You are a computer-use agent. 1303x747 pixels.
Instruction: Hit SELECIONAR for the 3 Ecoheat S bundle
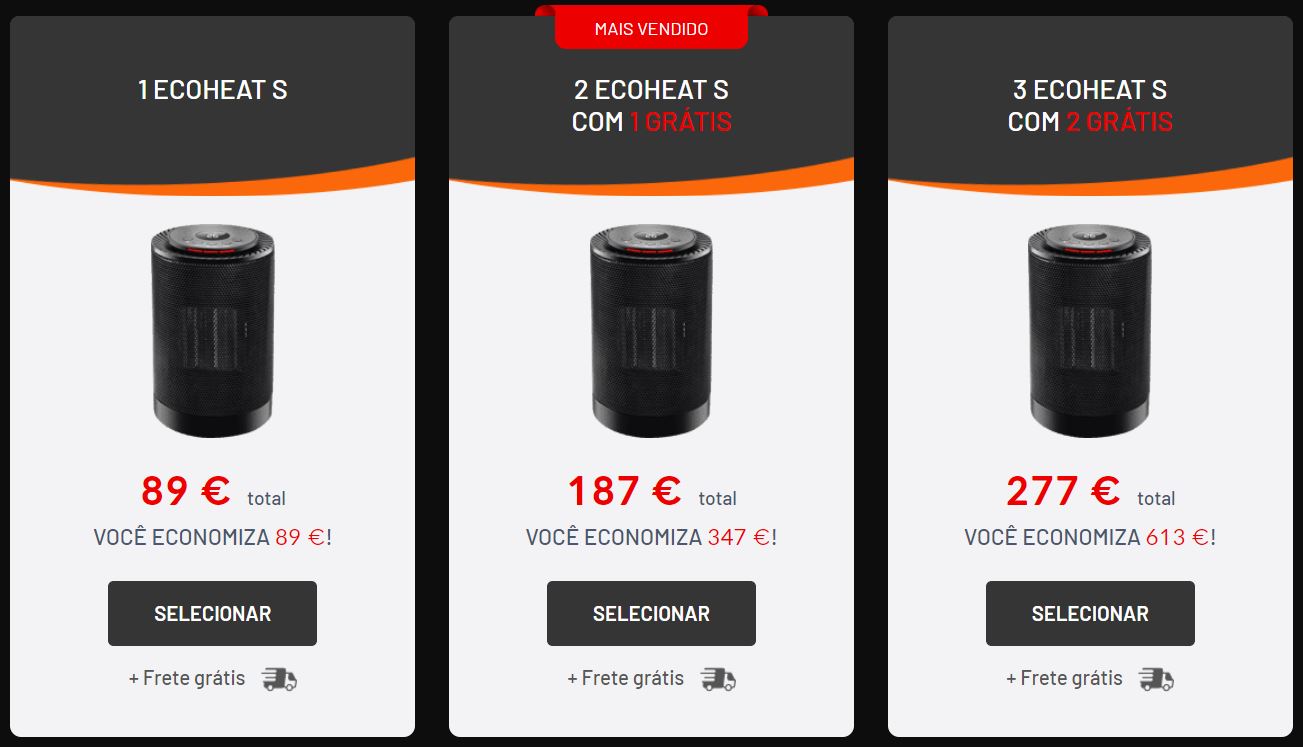[1090, 613]
